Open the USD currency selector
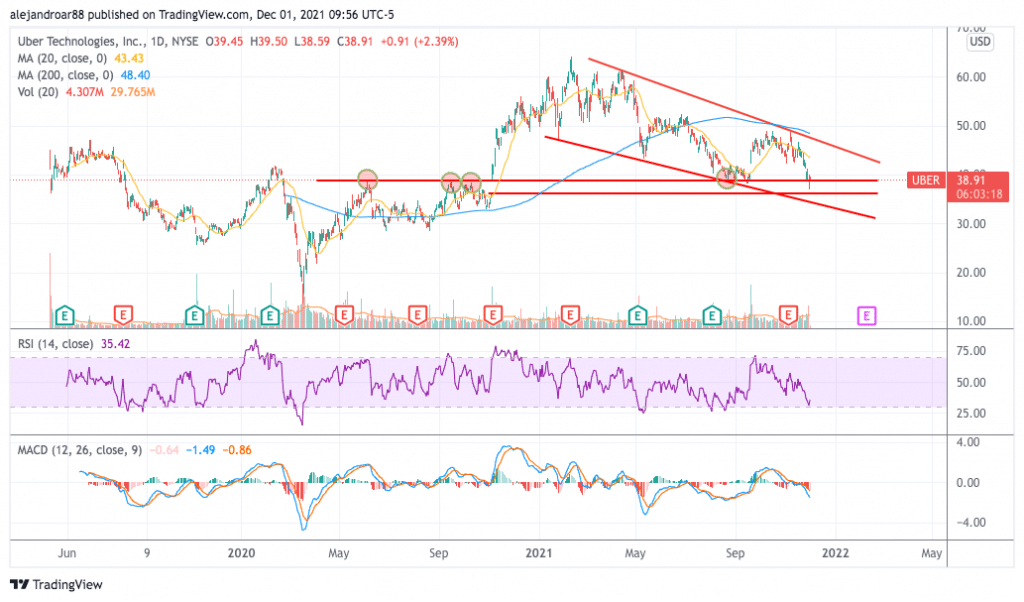Viewport: 1024px width, 602px height. click(980, 42)
